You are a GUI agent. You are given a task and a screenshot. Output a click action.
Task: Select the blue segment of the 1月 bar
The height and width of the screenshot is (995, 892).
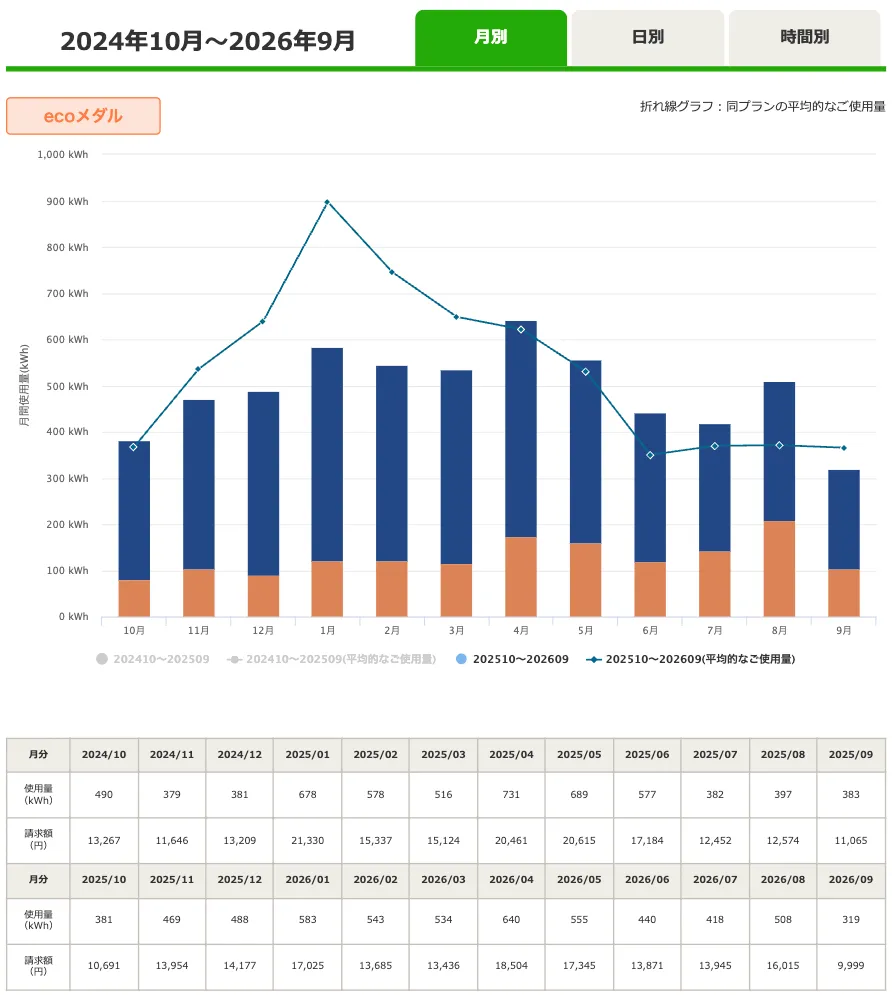point(327,454)
